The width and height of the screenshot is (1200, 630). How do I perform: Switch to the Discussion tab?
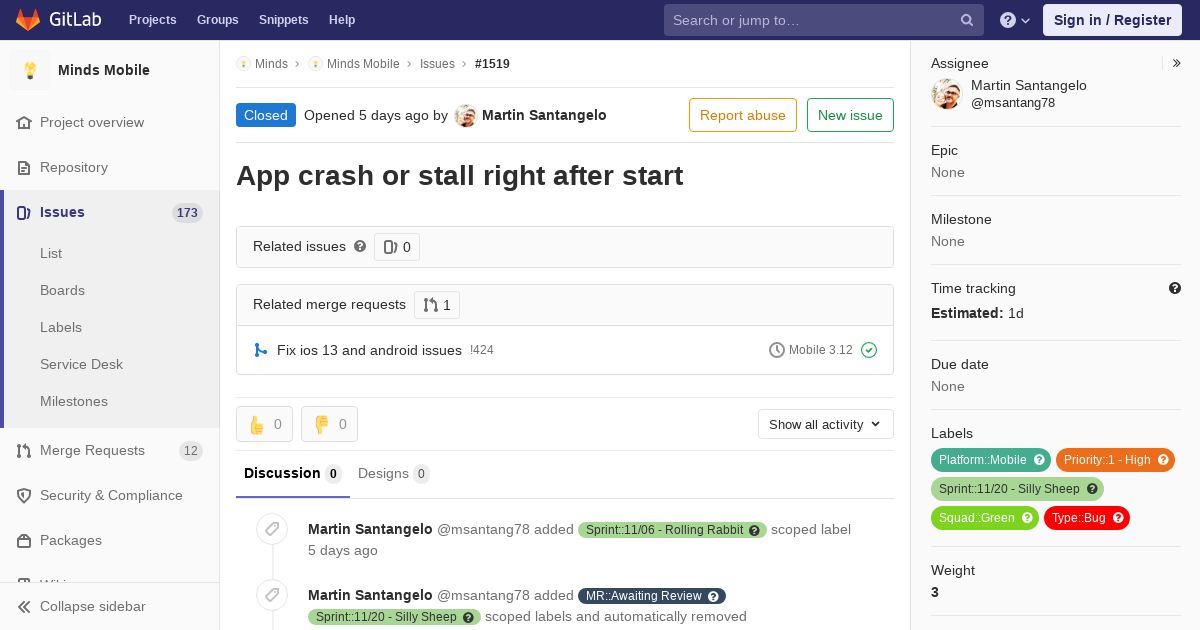292,473
